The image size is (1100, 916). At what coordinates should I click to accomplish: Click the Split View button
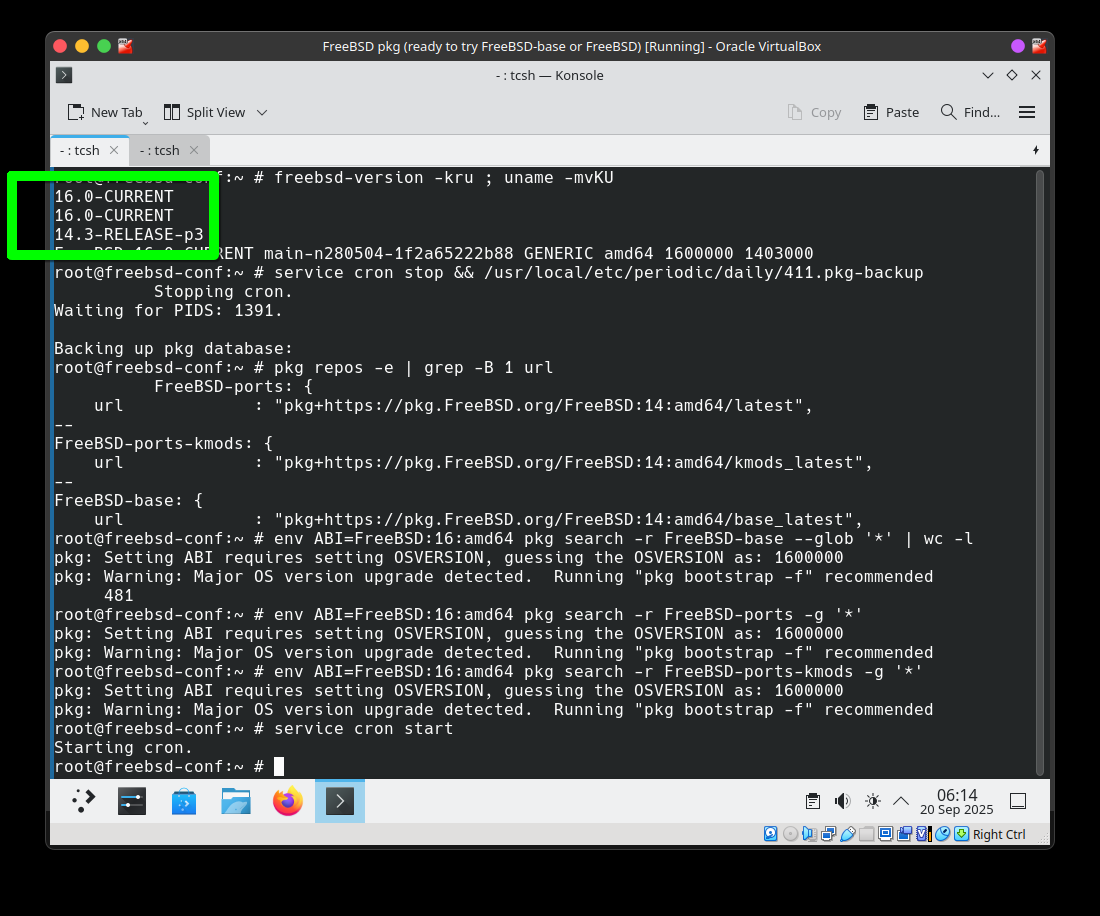coord(204,112)
